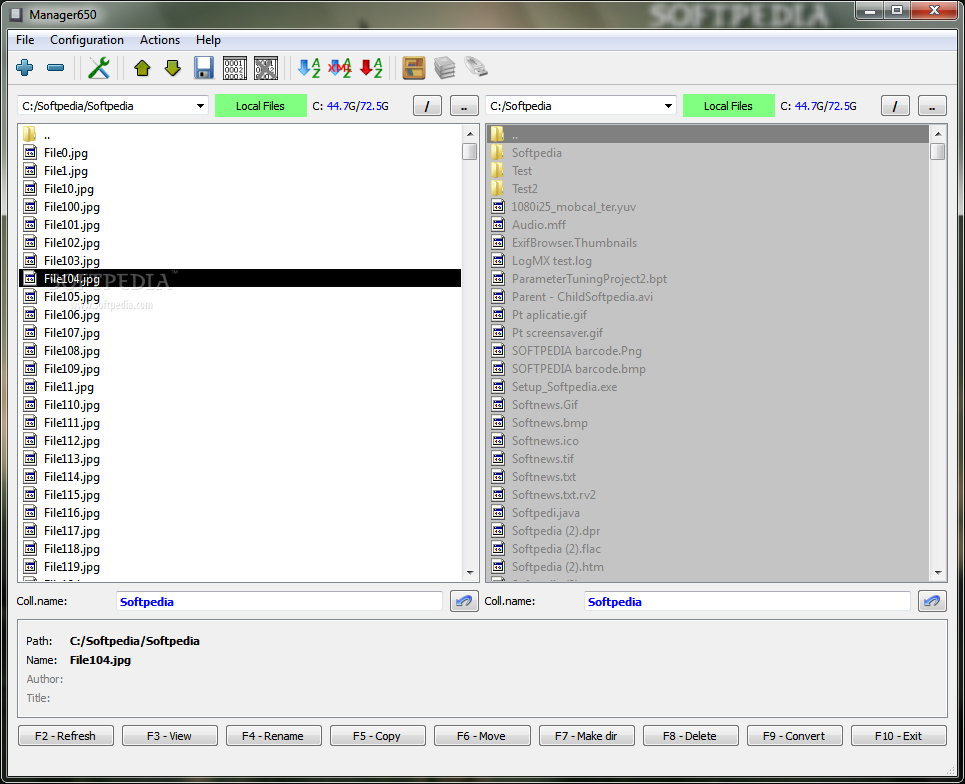Click the floppy disk save icon
Image resolution: width=965 pixels, height=784 pixels.
[x=204, y=68]
